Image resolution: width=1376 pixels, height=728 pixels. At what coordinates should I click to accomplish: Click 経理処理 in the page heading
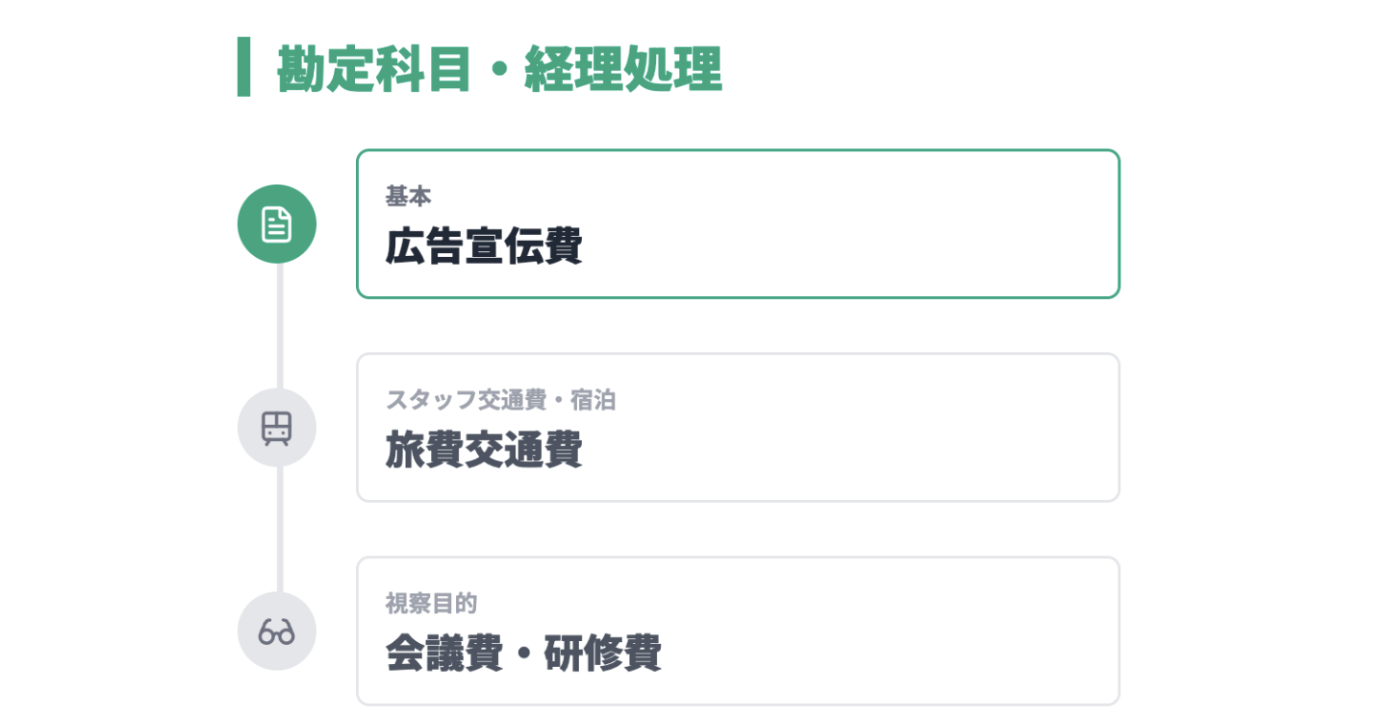[x=622, y=69]
